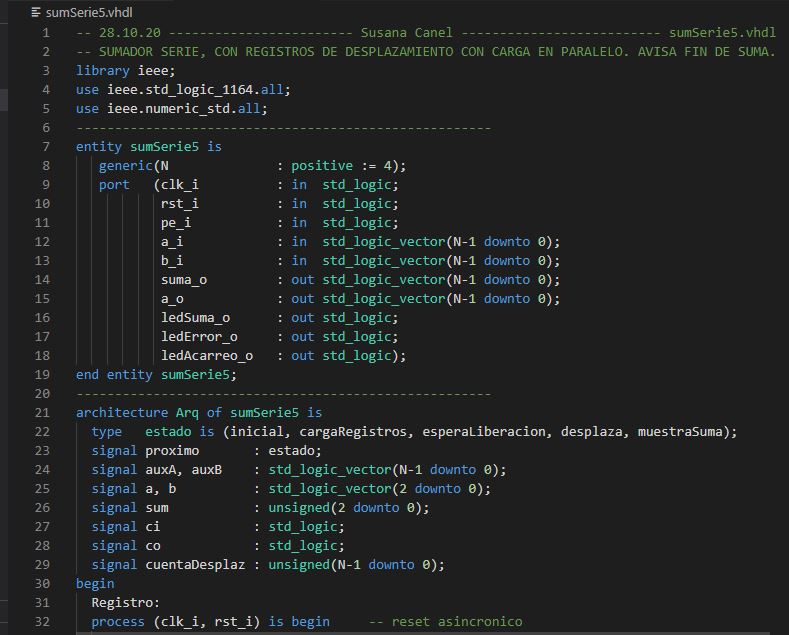789x635 pixels.
Task: Place cursor on the 'library' keyword
Action: tap(103, 70)
